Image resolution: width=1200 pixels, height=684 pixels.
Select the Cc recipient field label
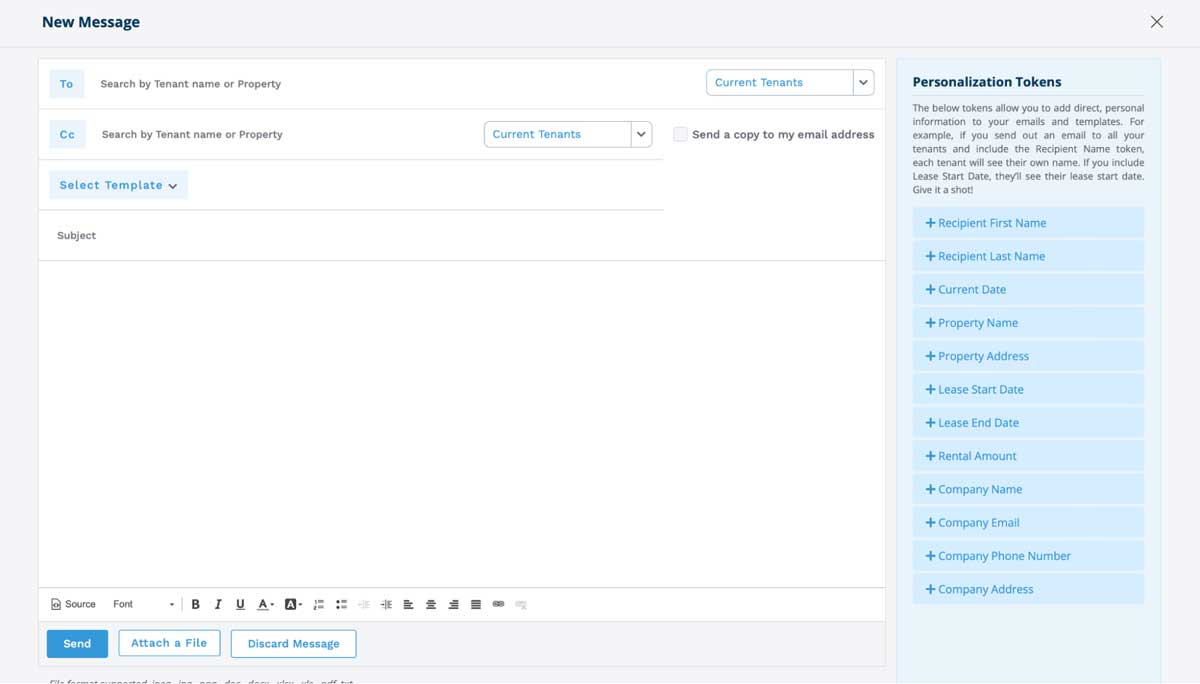[66, 134]
